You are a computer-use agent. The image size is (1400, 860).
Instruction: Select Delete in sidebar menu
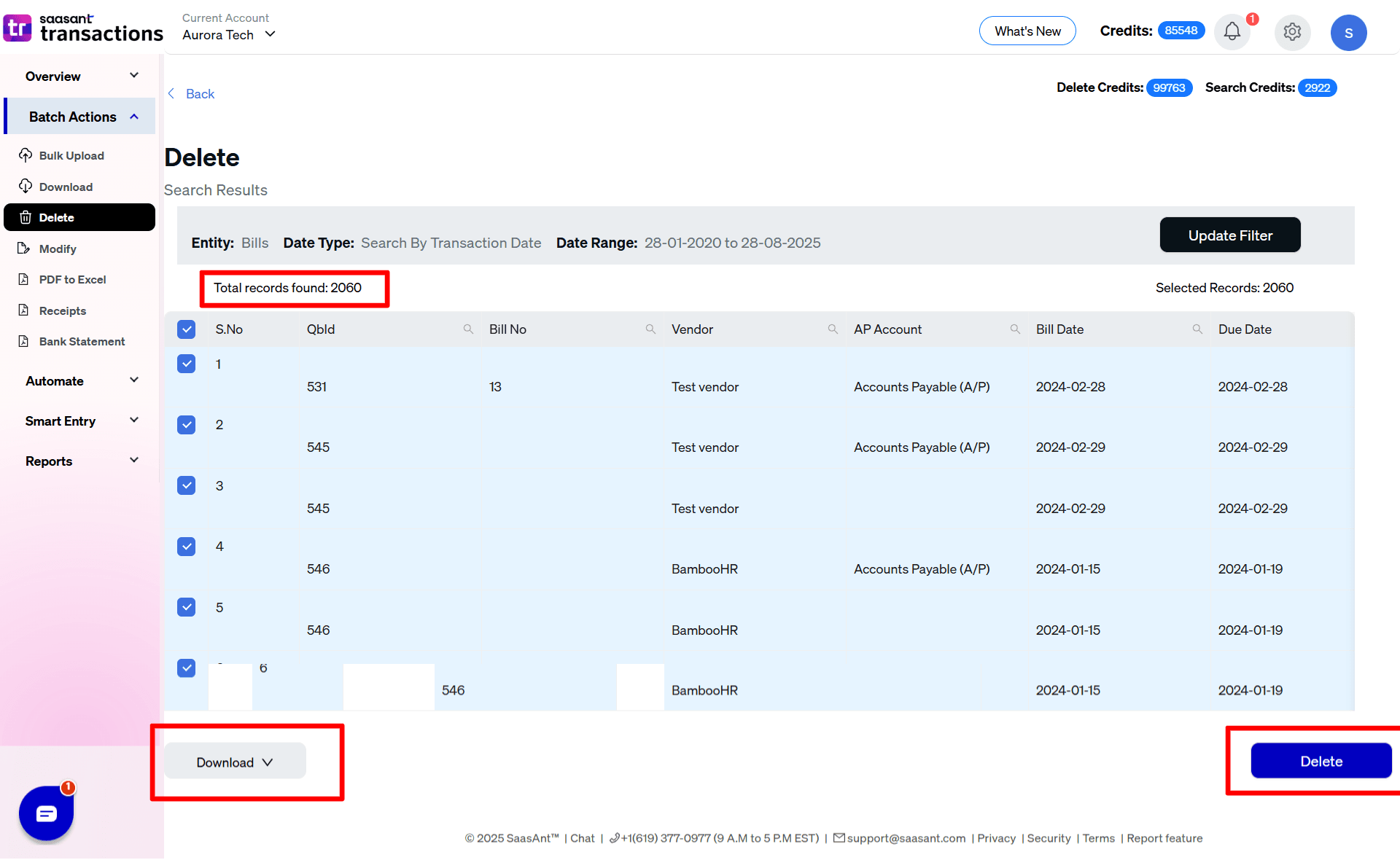(79, 217)
